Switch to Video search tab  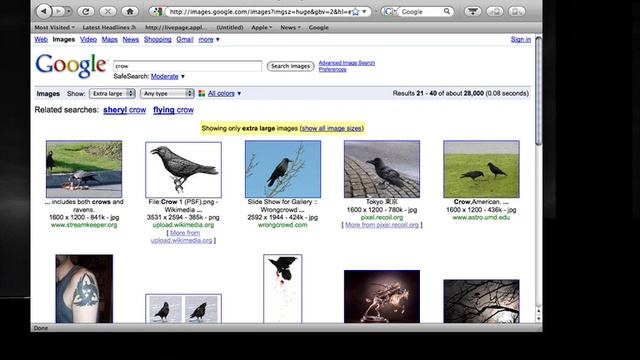[88, 40]
